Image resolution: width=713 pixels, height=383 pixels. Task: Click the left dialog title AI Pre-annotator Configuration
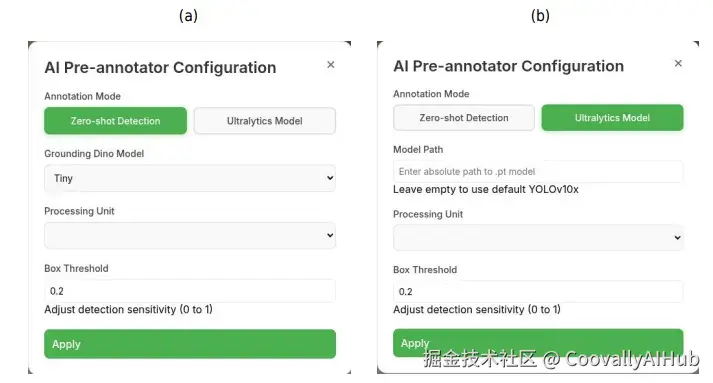160,67
